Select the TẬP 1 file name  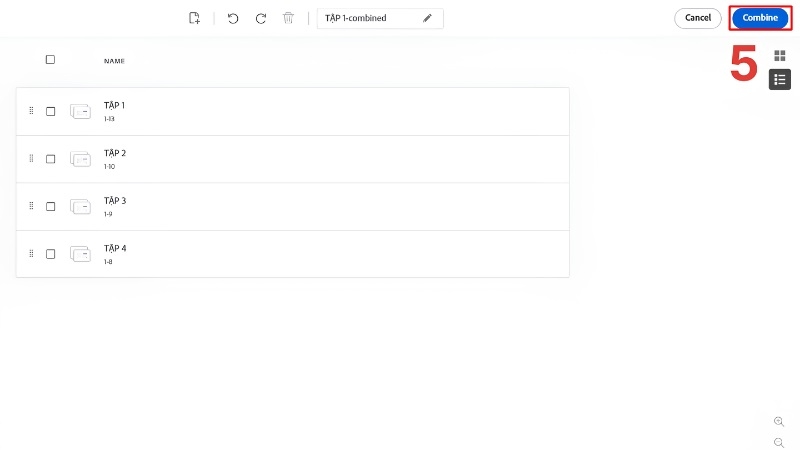tap(114, 106)
